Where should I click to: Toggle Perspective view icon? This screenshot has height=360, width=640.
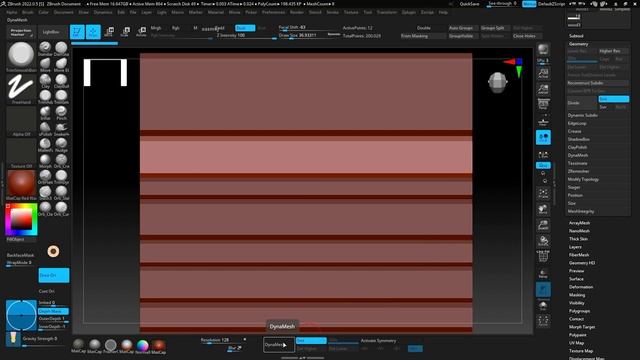[x=543, y=104]
